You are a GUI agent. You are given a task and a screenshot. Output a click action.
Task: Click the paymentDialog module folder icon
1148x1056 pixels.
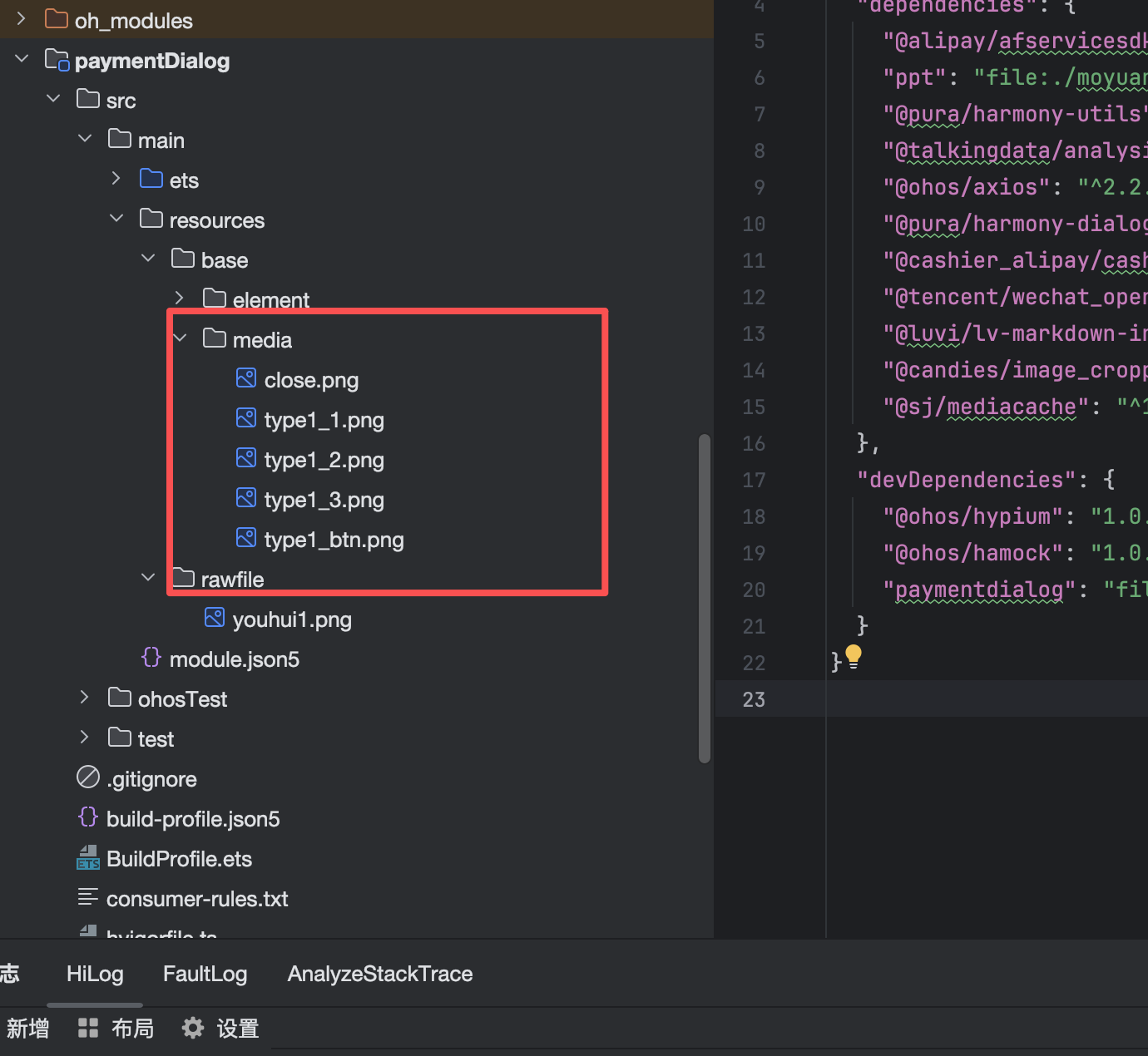(x=57, y=59)
